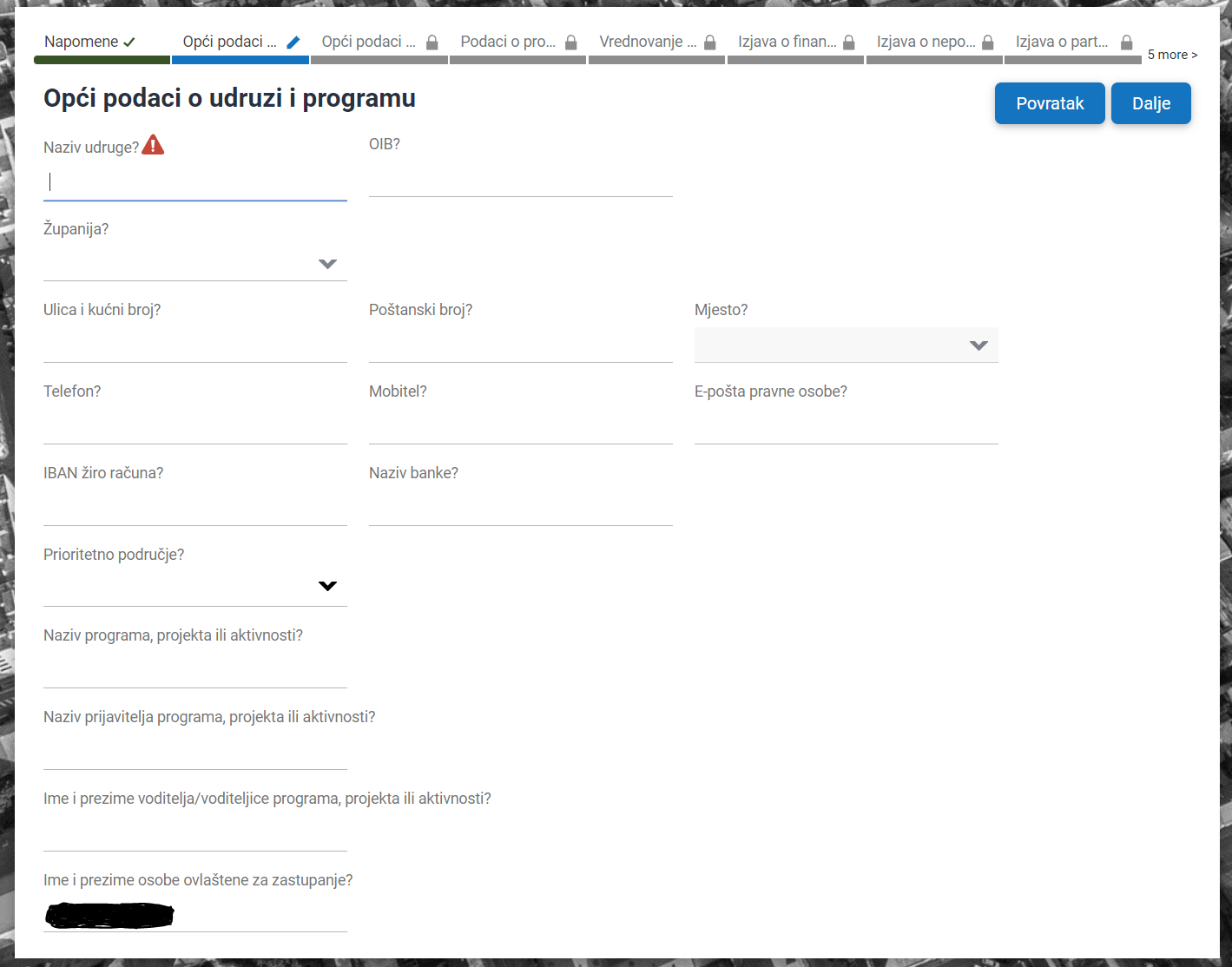Click the E-pošta pravne osobe field

846,426
